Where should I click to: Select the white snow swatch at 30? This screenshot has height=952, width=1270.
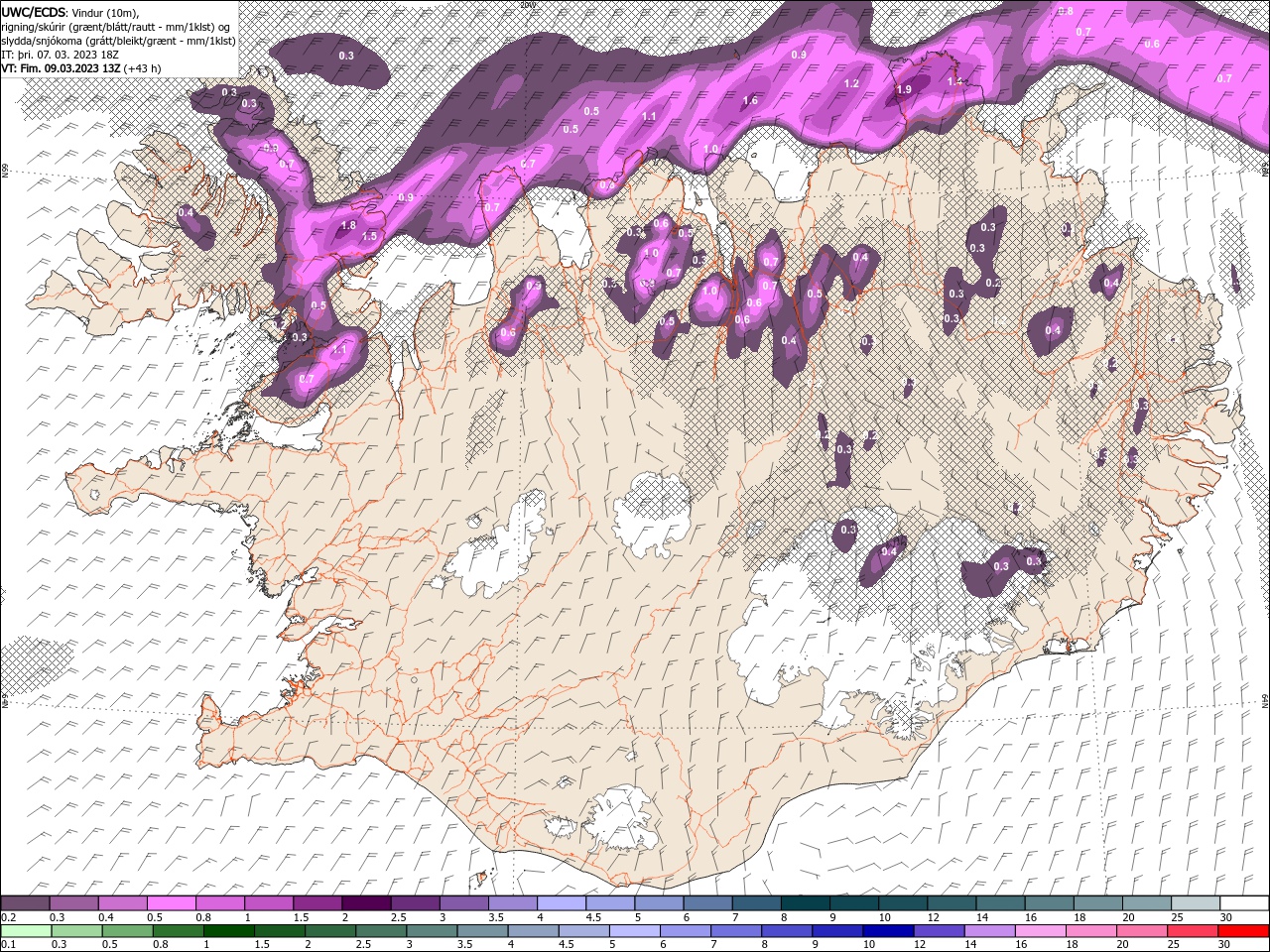[1243, 903]
